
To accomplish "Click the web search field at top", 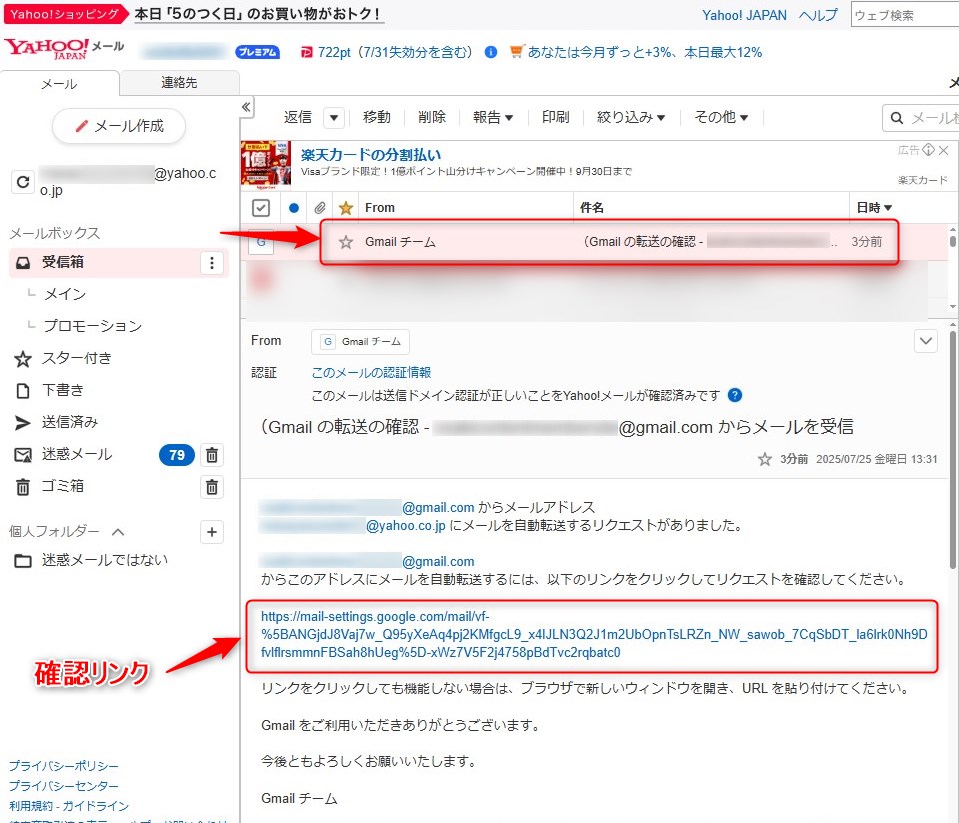I will [905, 15].
